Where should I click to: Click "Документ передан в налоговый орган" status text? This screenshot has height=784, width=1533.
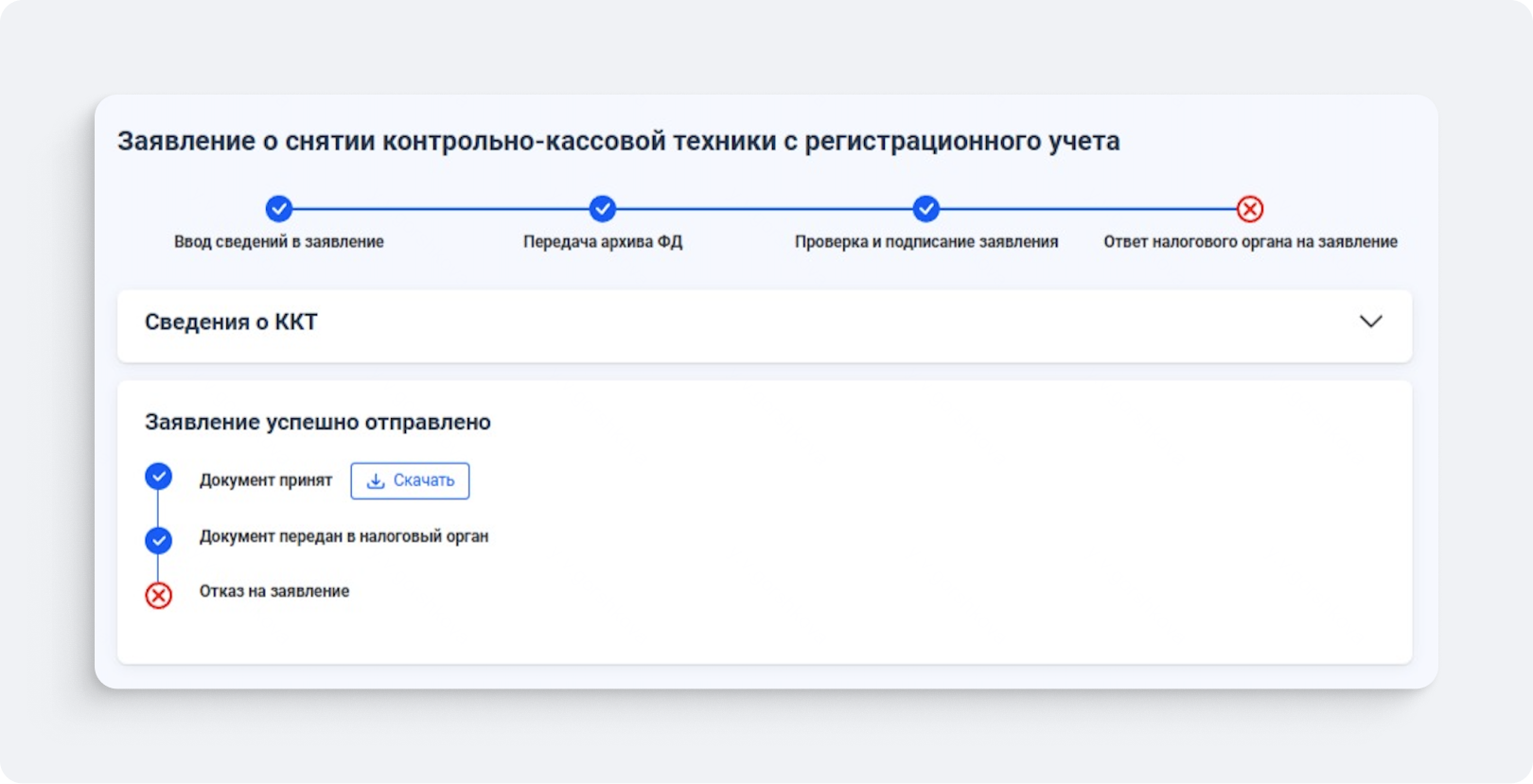pos(344,536)
